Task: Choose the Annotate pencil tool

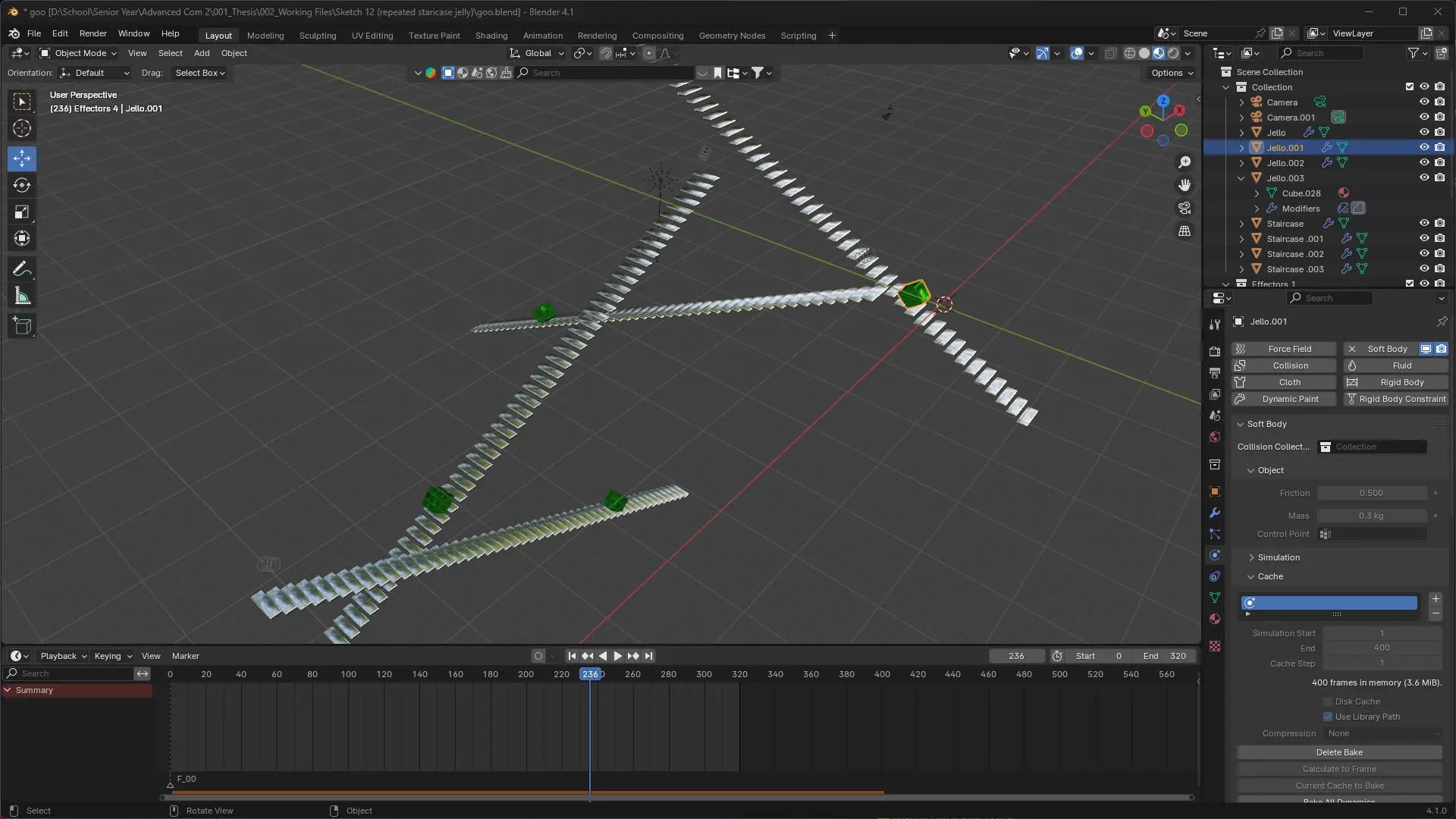Action: tap(22, 269)
